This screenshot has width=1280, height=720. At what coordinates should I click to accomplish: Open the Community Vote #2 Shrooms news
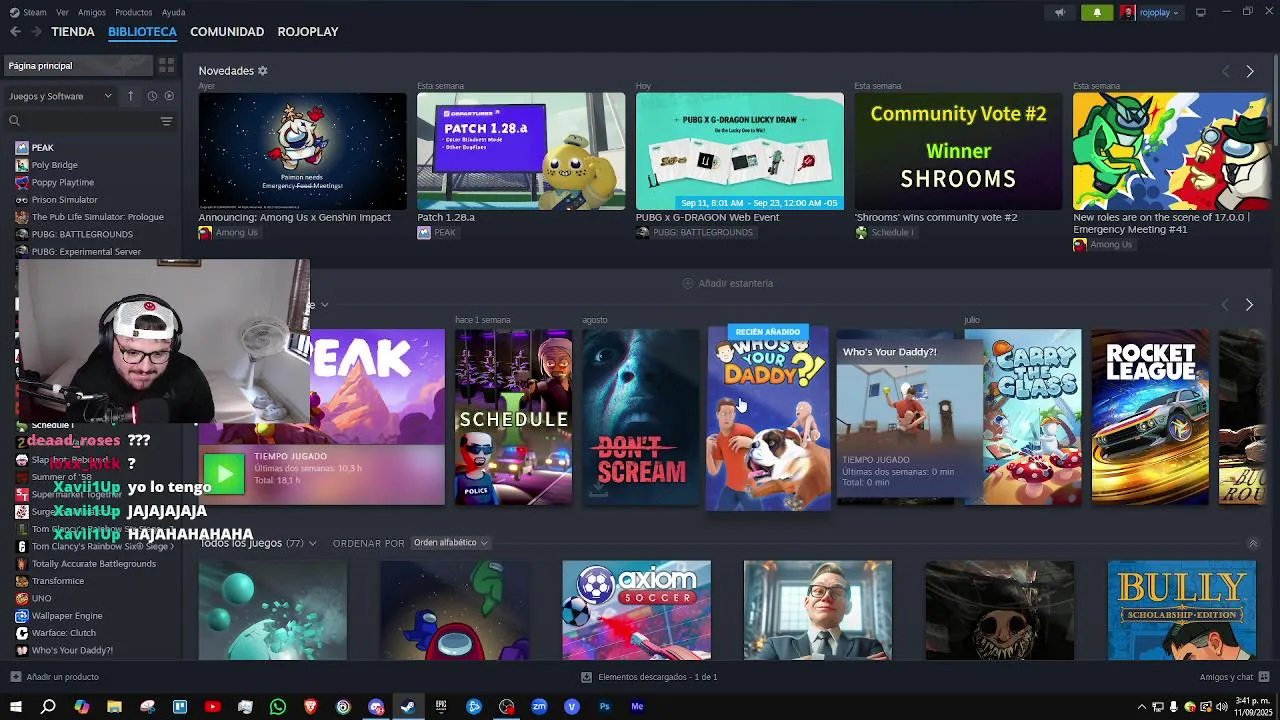pos(958,151)
